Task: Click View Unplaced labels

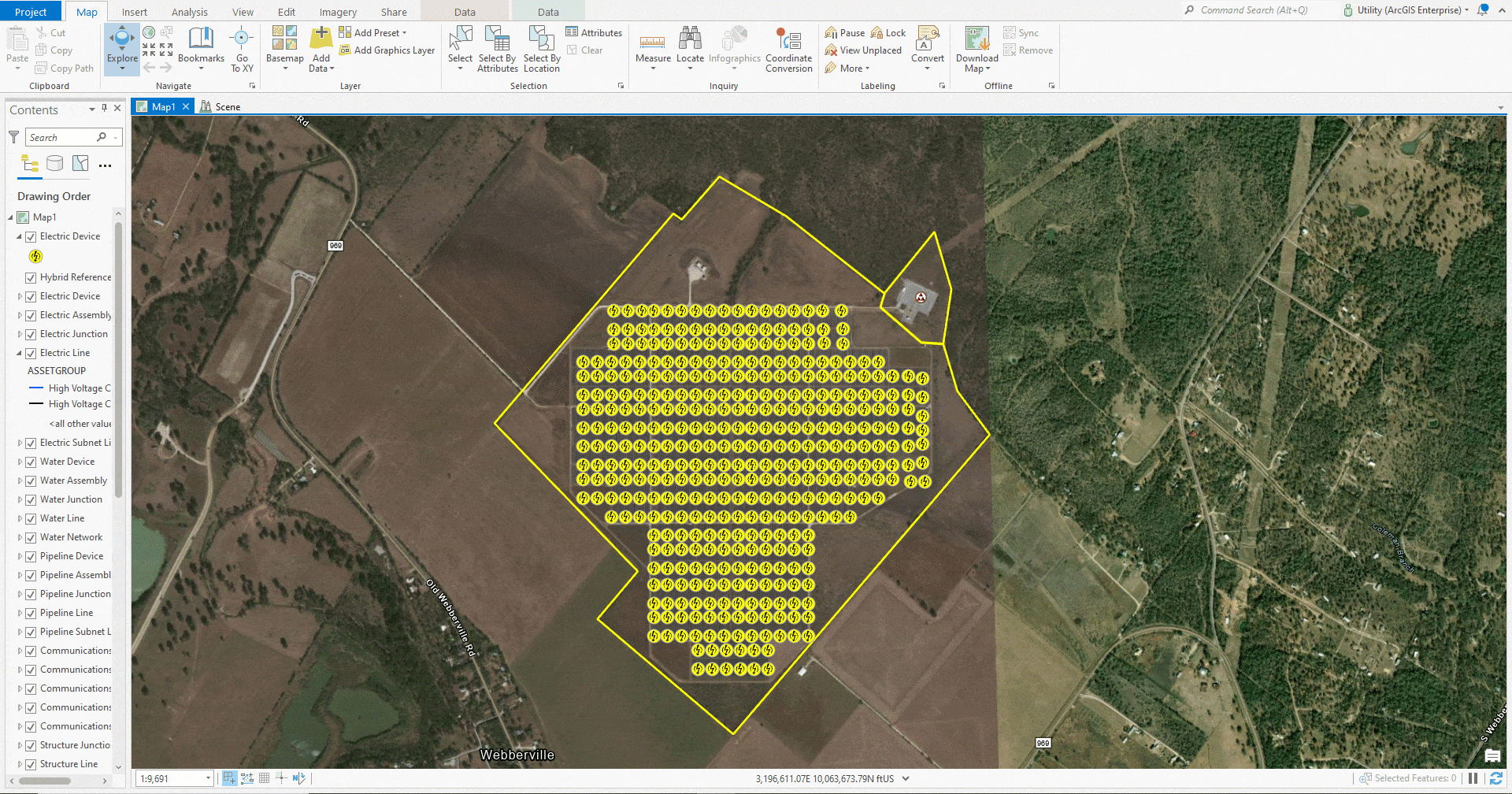Action: pyautogui.click(x=862, y=50)
